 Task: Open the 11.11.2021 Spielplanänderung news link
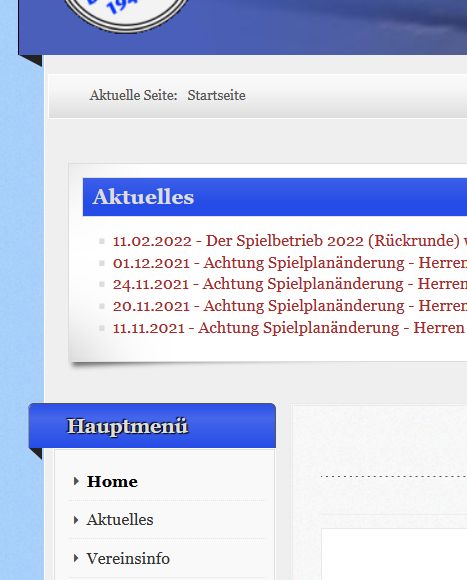pos(289,328)
